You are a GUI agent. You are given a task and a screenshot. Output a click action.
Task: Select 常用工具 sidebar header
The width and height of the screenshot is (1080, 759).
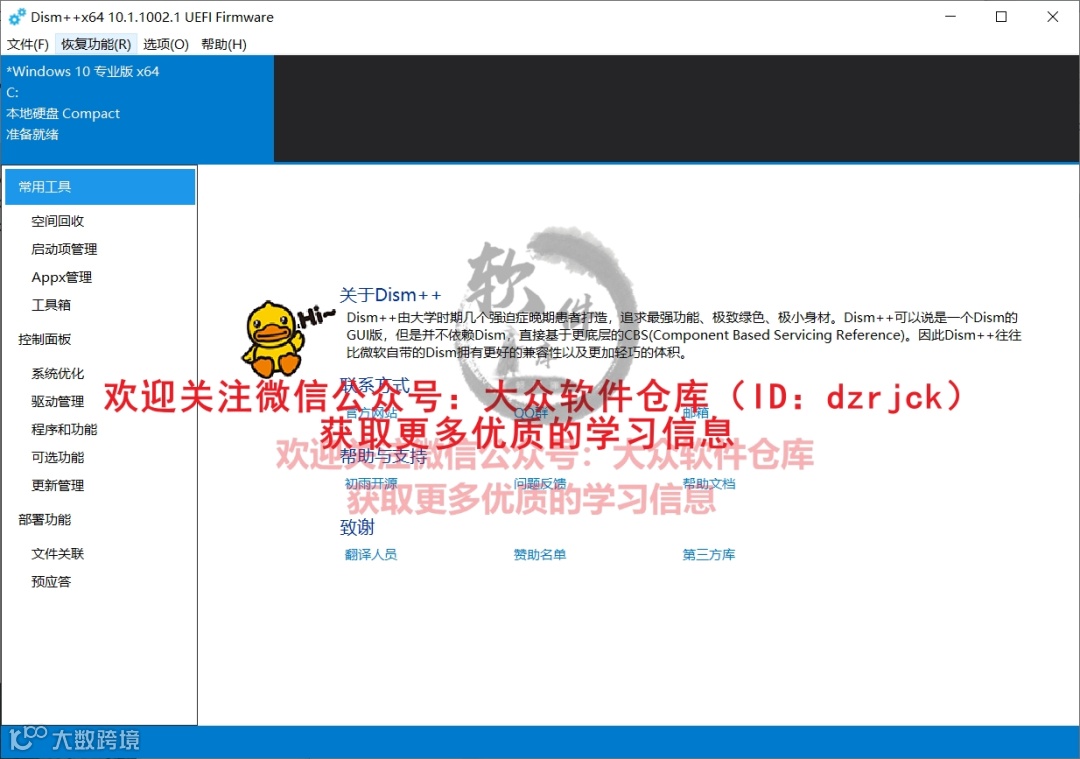100,187
